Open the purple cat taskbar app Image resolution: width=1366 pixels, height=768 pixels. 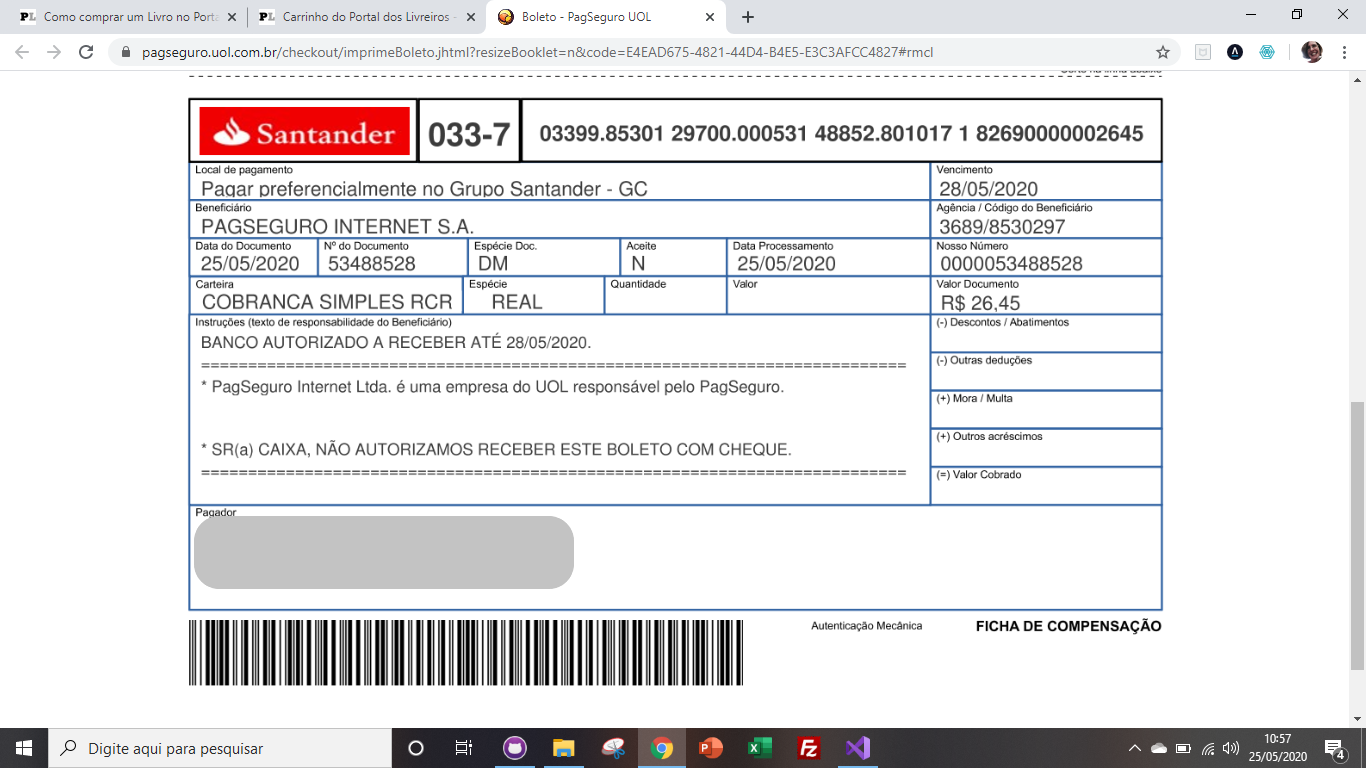pos(515,748)
